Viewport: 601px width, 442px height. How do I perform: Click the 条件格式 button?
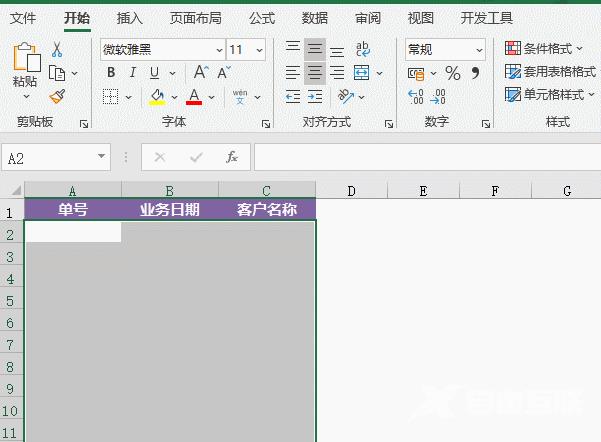545,49
